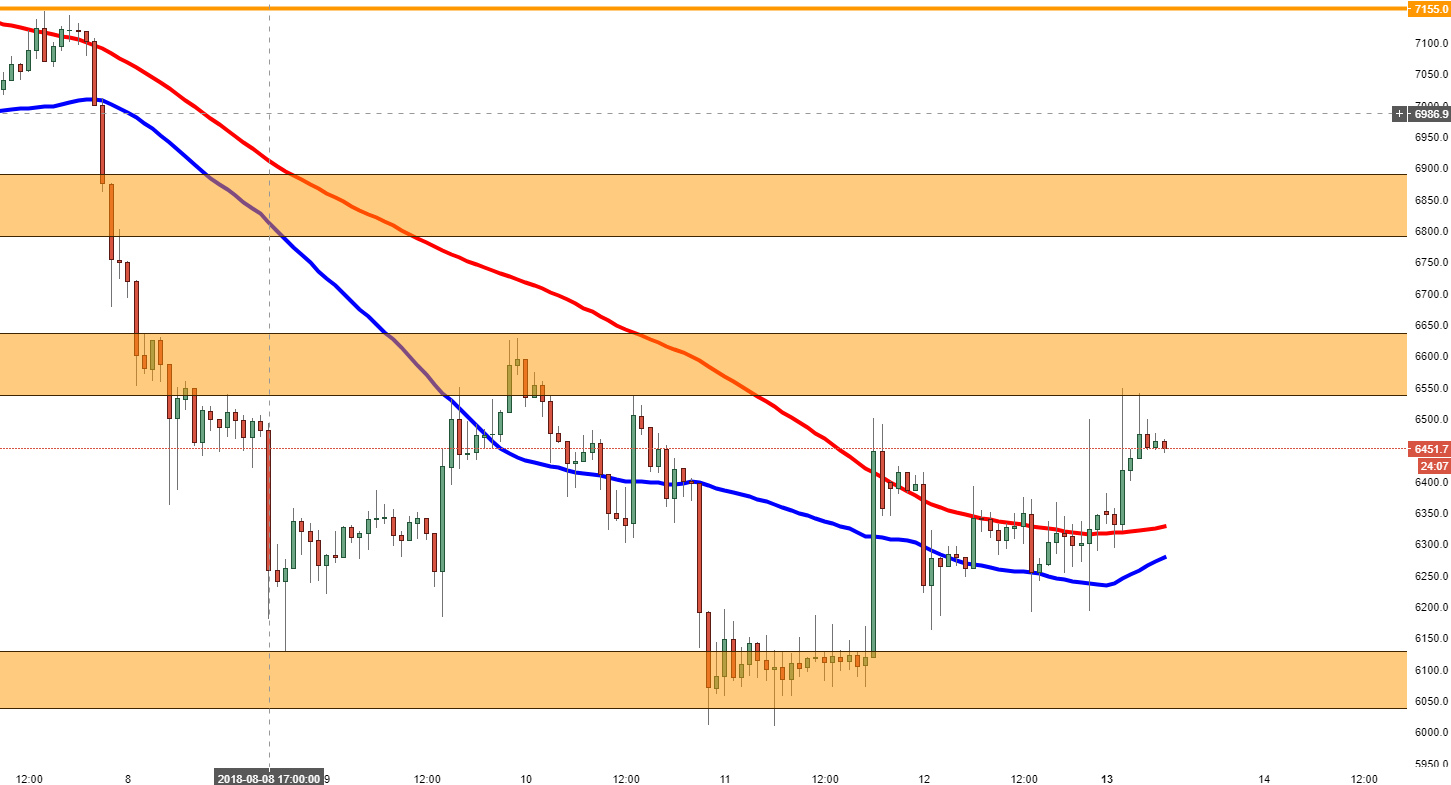Click date 13 on the time axis
1451x785 pixels.
1107,778
